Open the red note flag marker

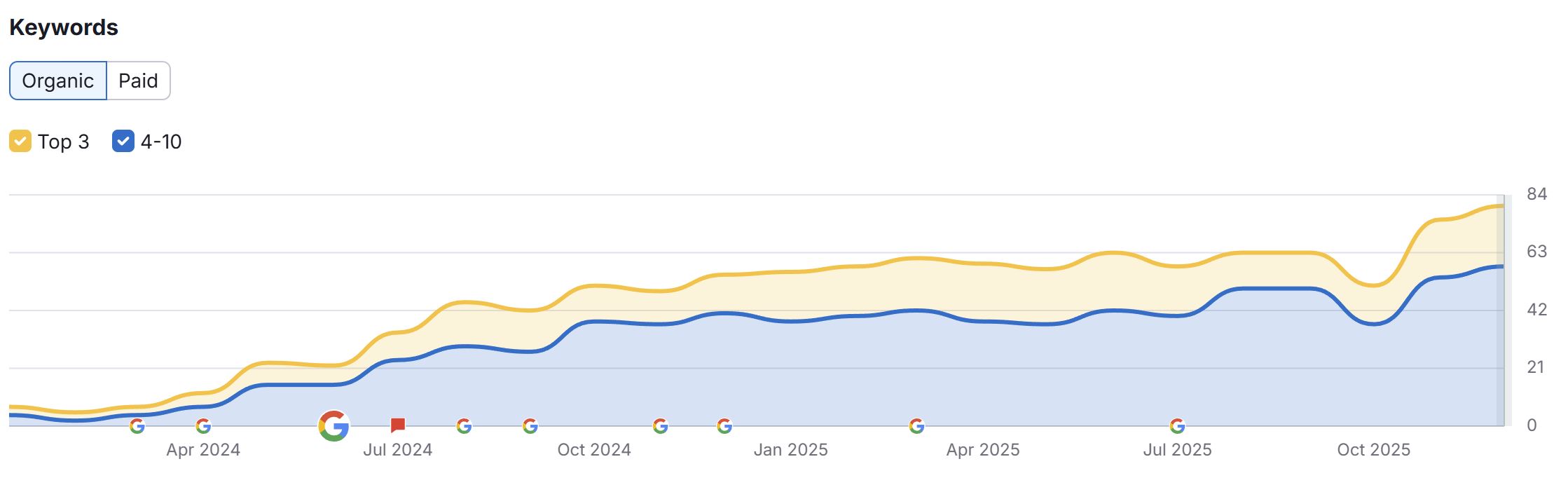click(x=398, y=425)
